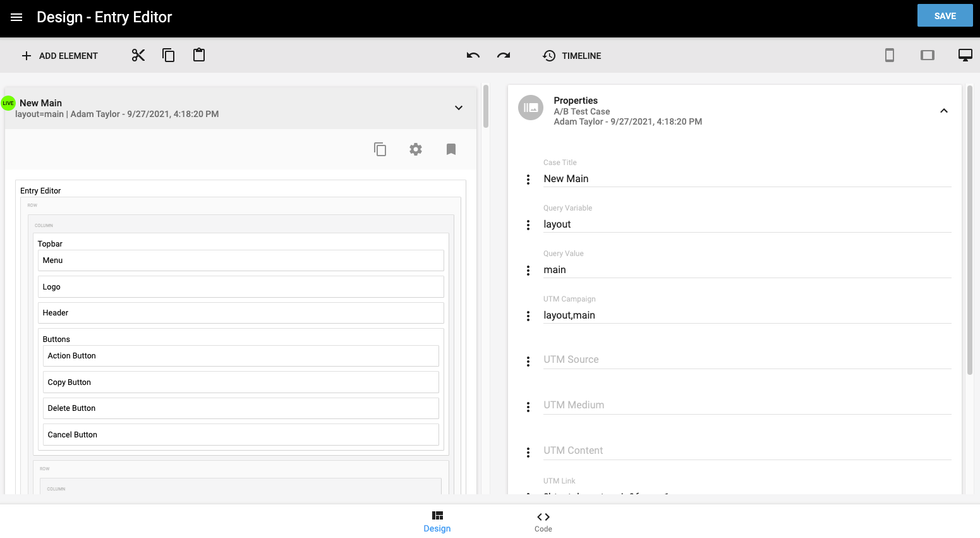The image size is (980, 538).
Task: Open the hamburger navigation menu
Action: point(16,17)
